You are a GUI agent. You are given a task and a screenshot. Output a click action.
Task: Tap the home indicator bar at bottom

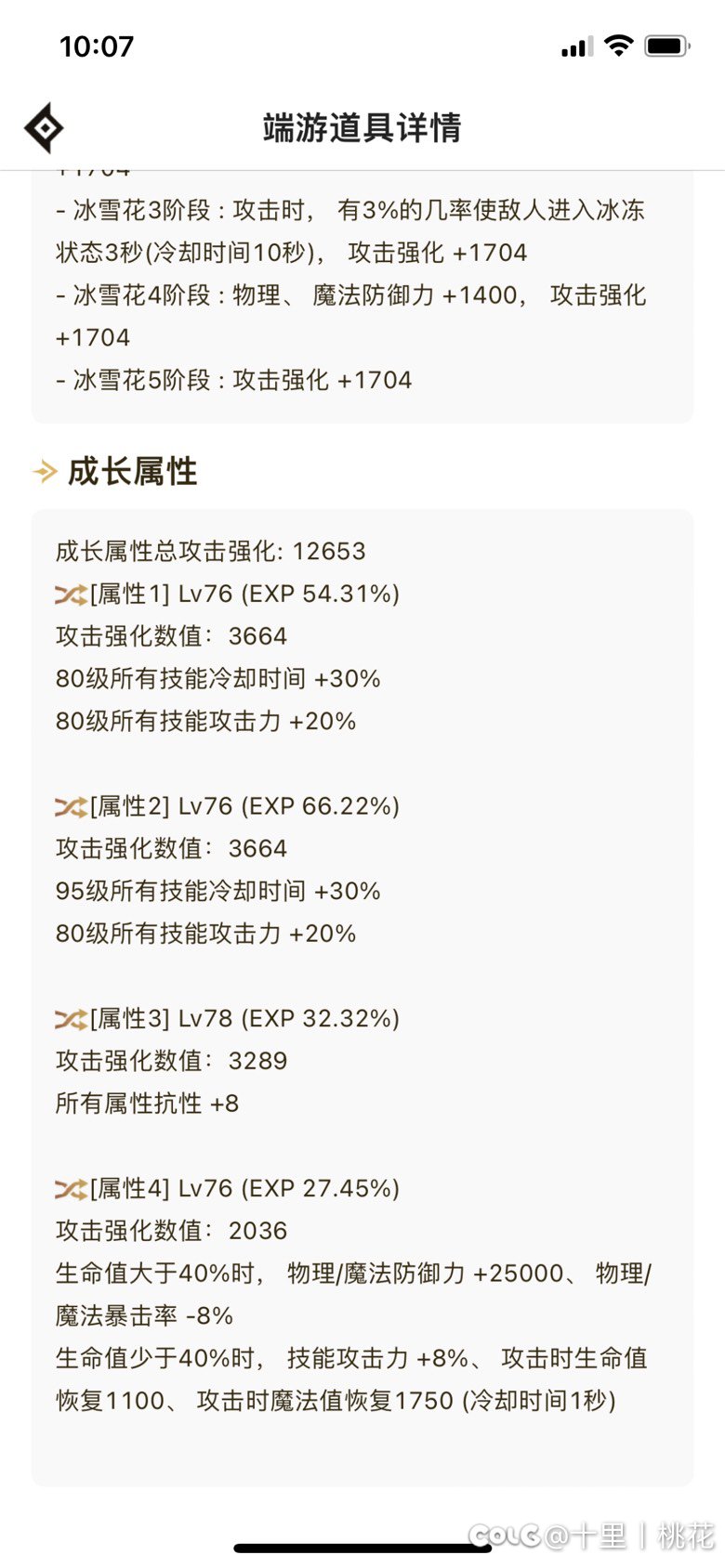362,1548
